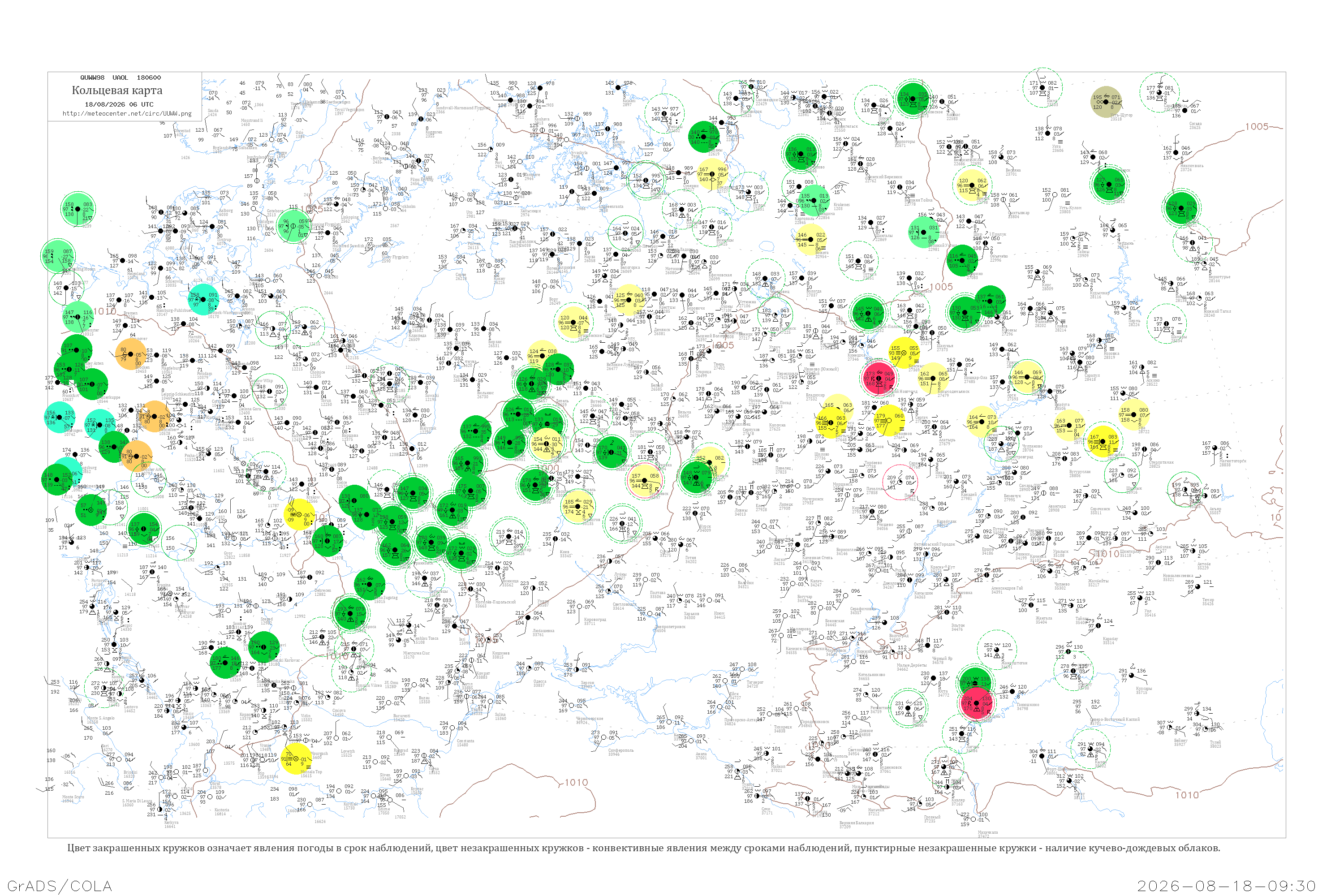The width and height of the screenshot is (1344, 896).
Task: Click the station label "Ухта 23606"
Action: point(1058,148)
